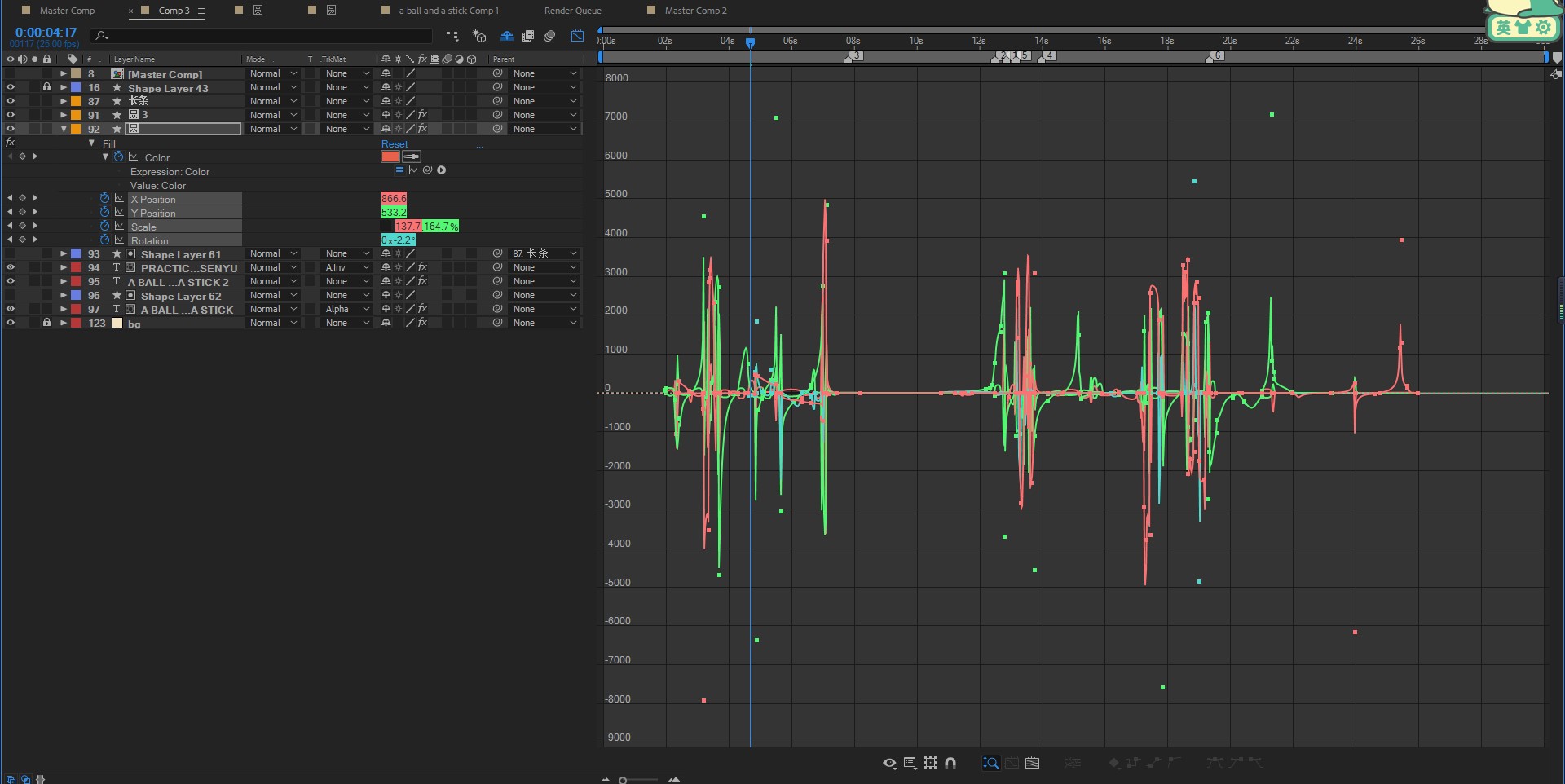Toggle stopwatch for Rotation property
The height and width of the screenshot is (784, 1565).
coord(104,240)
